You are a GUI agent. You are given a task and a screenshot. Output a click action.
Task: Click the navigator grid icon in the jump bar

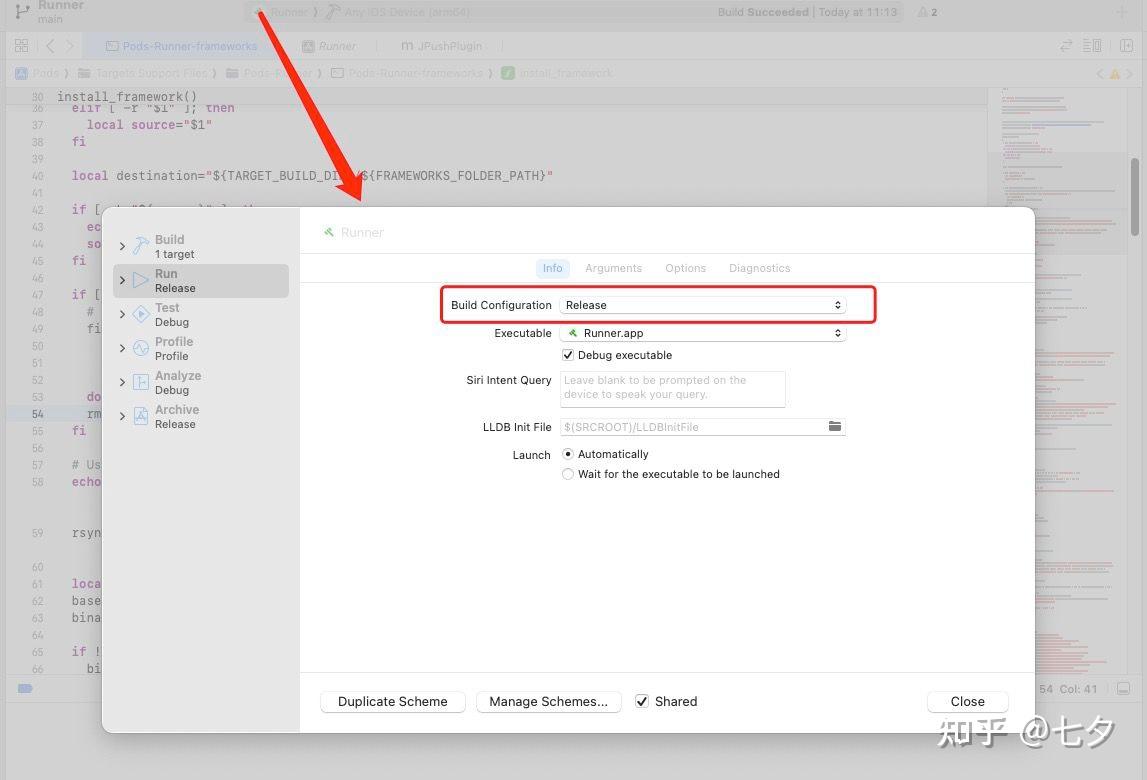tap(20, 45)
